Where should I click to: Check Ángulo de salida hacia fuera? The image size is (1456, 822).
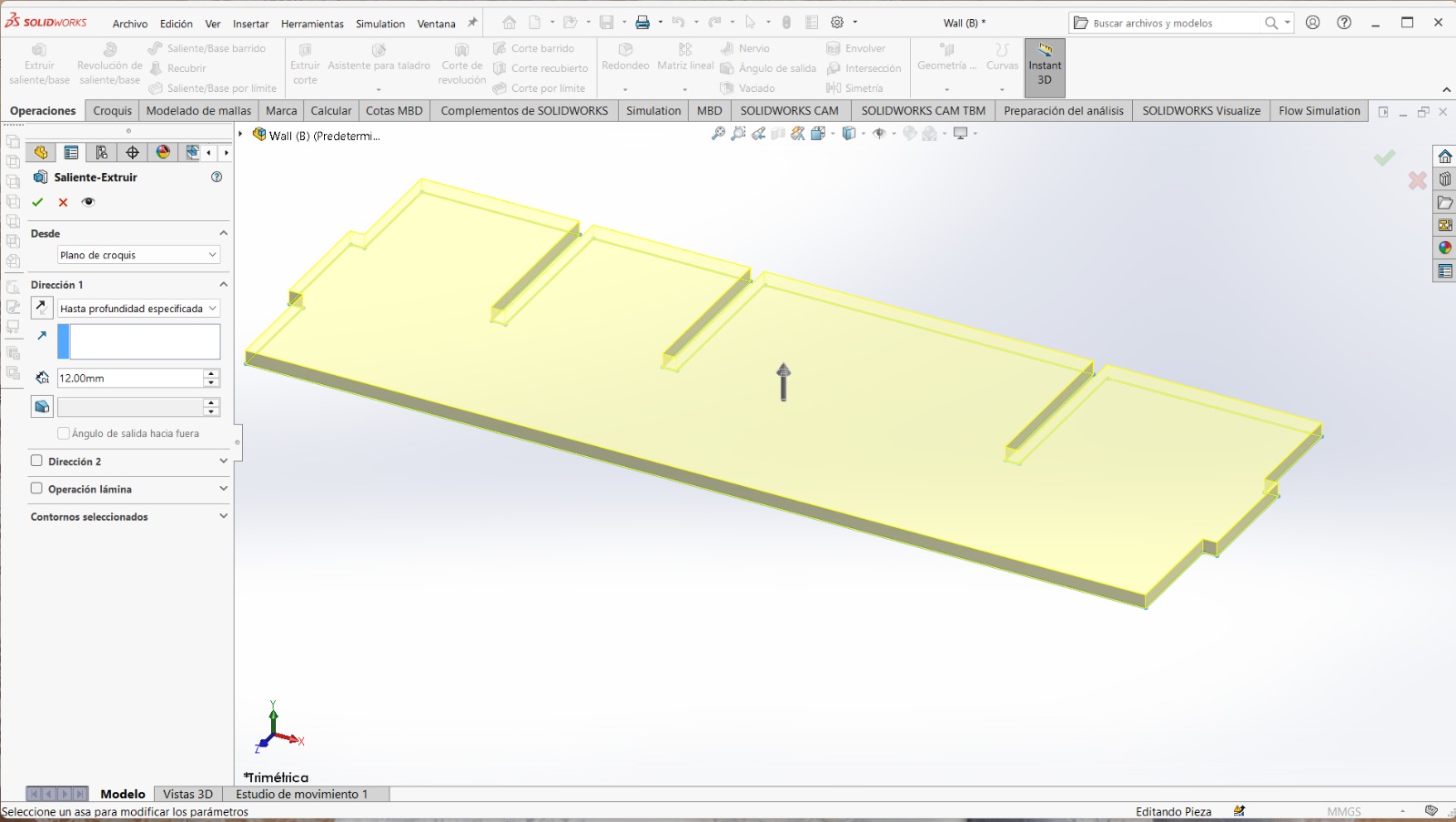pyautogui.click(x=64, y=433)
